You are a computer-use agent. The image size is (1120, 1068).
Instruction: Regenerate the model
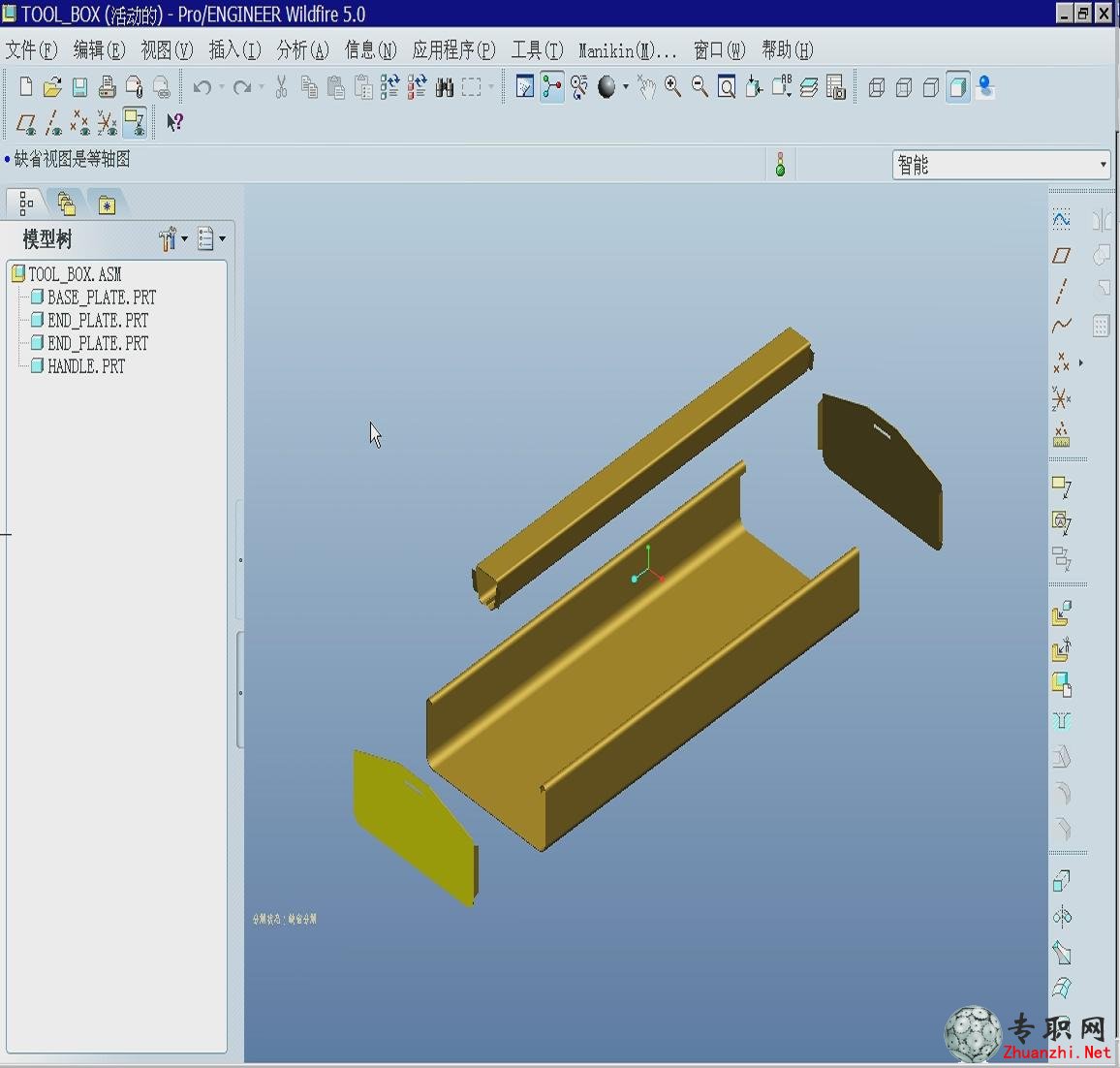coord(390,87)
